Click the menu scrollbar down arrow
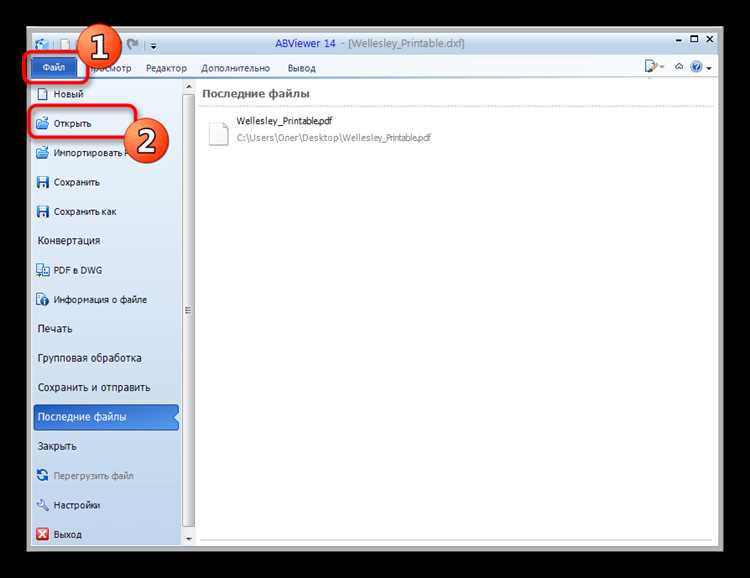 coord(188,539)
